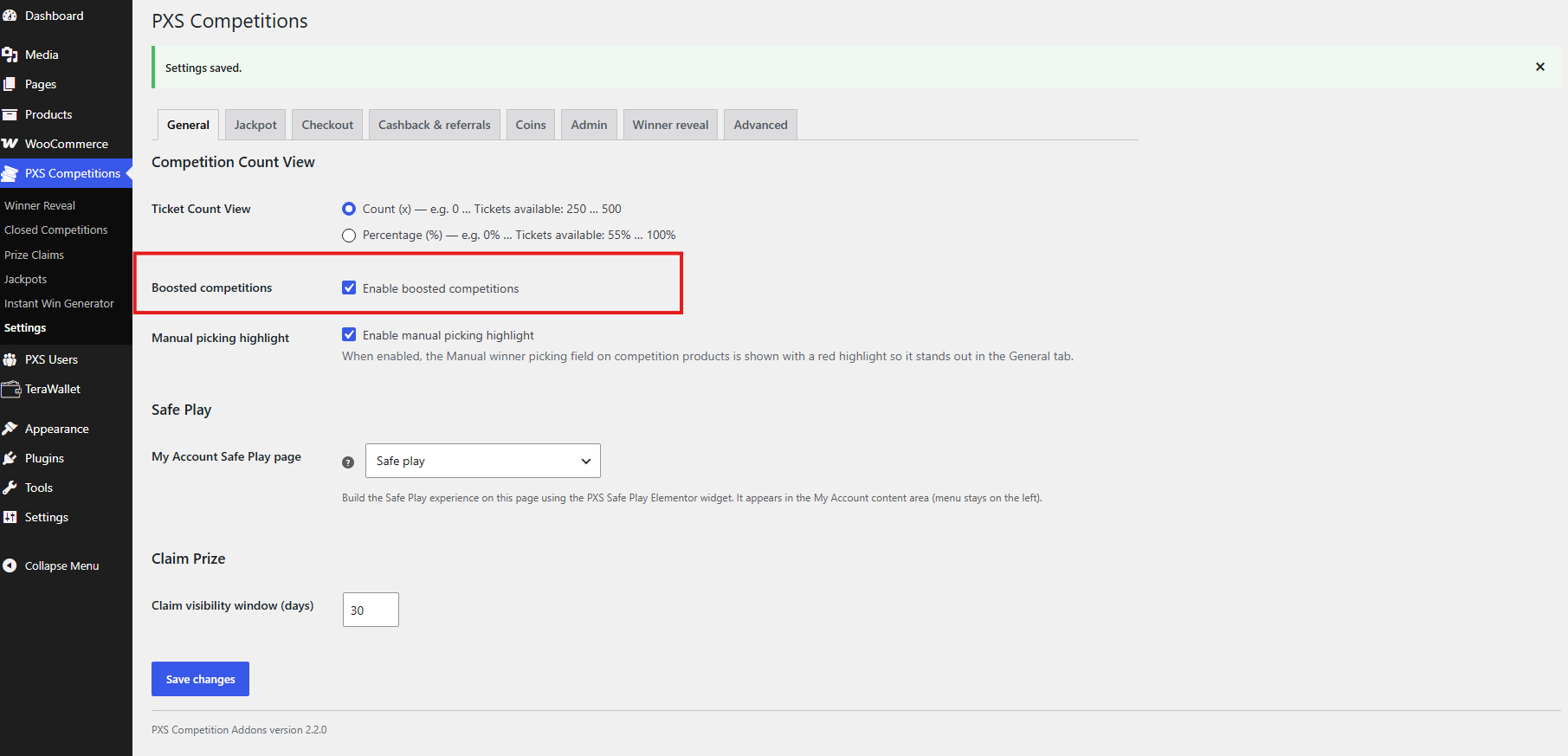This screenshot has height=756, width=1568.
Task: Open the Coins tab
Action: [531, 125]
